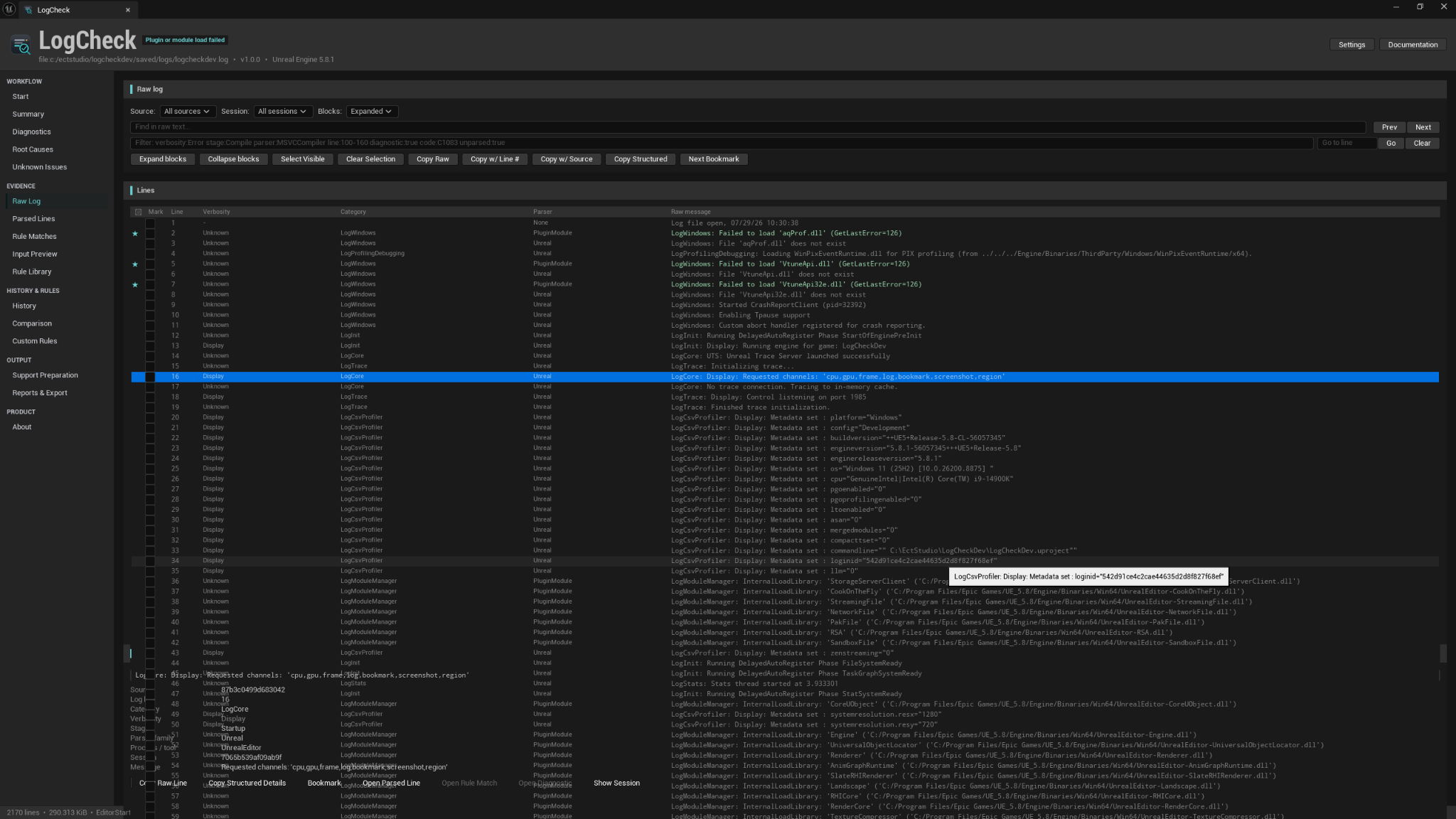The image size is (1456, 819).
Task: Tick the checkbox for line 36
Action: point(150,581)
